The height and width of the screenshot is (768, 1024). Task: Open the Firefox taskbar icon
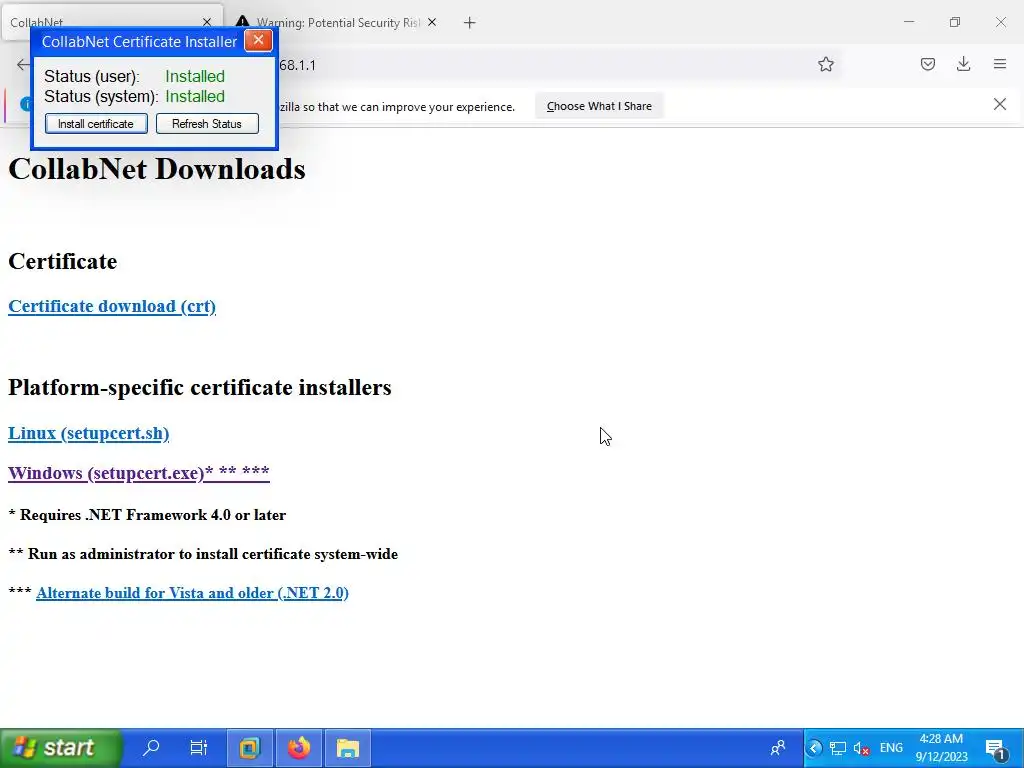[x=299, y=748]
